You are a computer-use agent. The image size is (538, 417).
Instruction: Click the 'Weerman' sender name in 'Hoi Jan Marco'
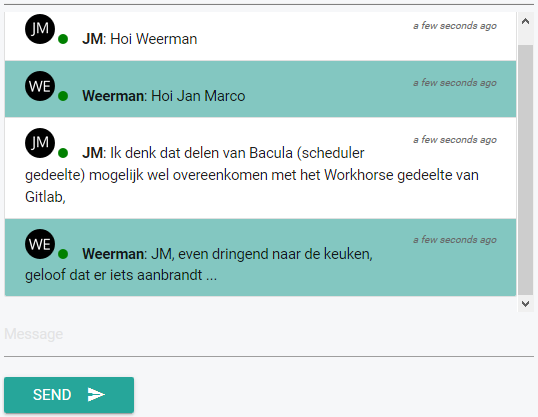[113, 96]
